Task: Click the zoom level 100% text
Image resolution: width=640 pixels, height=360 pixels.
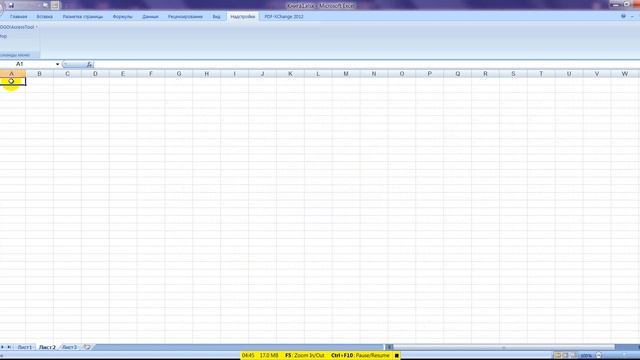Action: click(586, 356)
